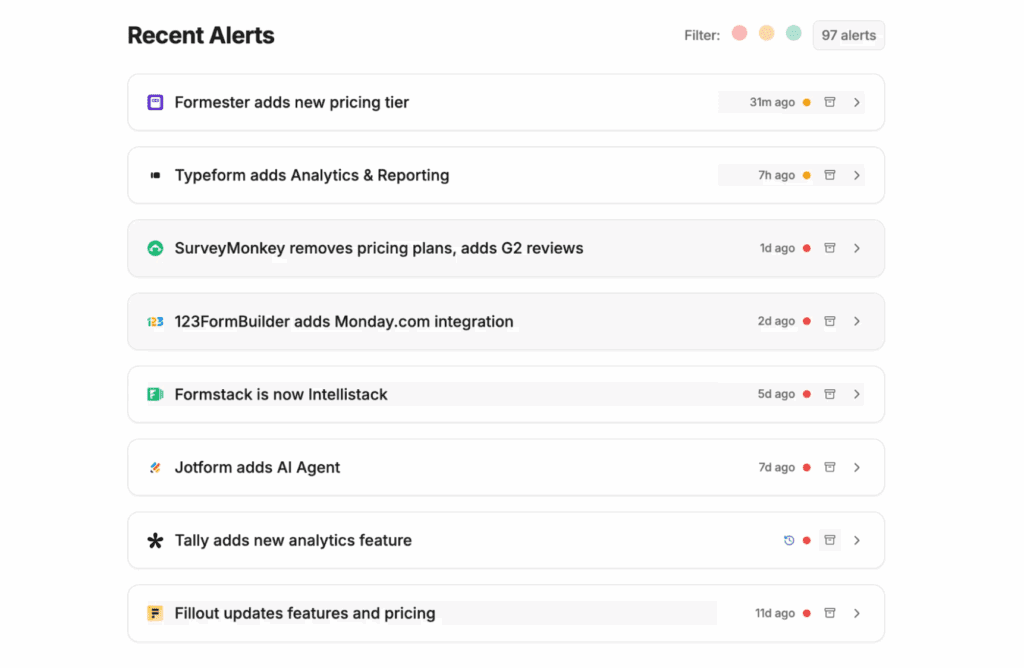The image size is (1024, 668).
Task: Click the red status dot on SurveyMonkey alert
Action: coord(807,248)
